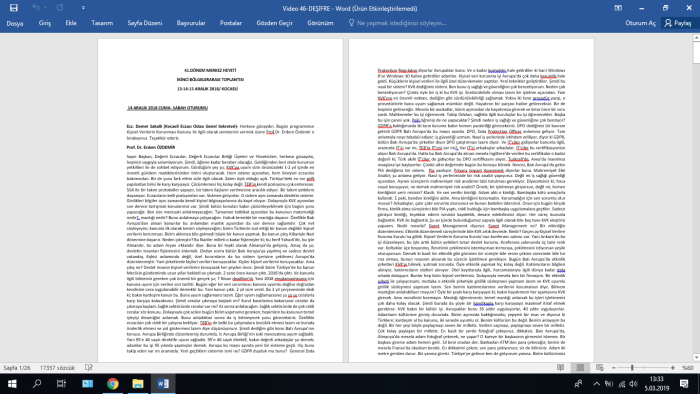Click the vertical scrollbar down arrow
The height and width of the screenshot is (394, 700).
tap(696, 357)
